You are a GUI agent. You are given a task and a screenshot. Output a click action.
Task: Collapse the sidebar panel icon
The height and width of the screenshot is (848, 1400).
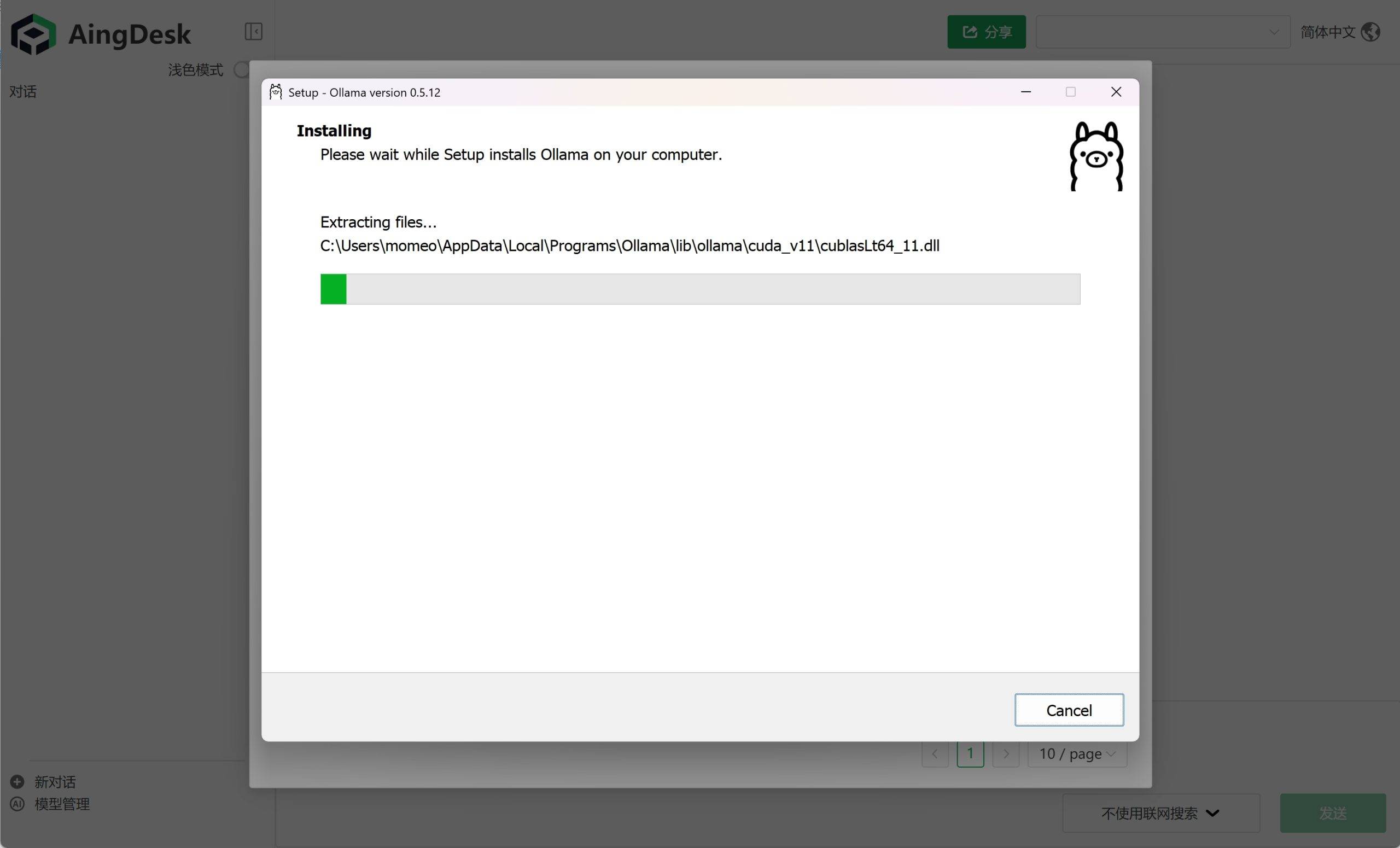point(253,31)
